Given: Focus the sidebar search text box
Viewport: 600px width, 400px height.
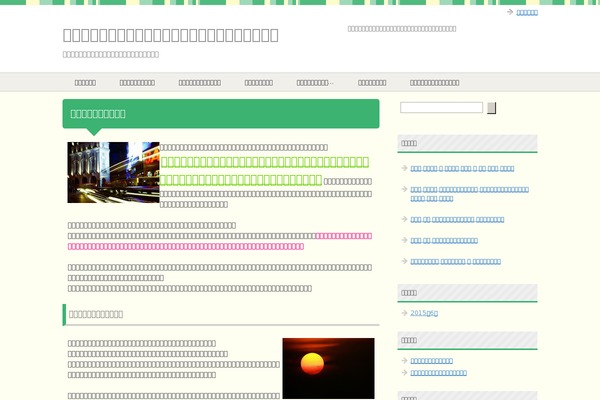Looking at the screenshot, I should (x=441, y=108).
